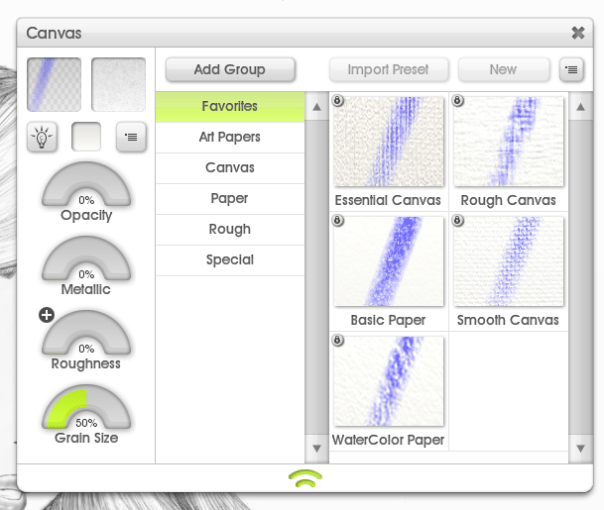Open menu beside the canvas color swatch
604x510 pixels.
coord(131,137)
